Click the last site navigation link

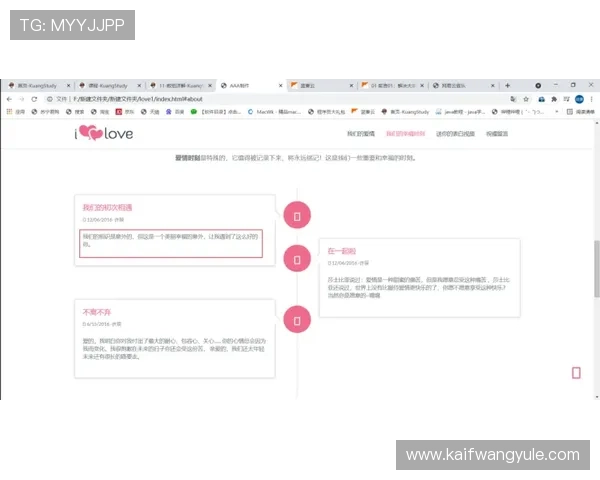pyautogui.click(x=497, y=134)
